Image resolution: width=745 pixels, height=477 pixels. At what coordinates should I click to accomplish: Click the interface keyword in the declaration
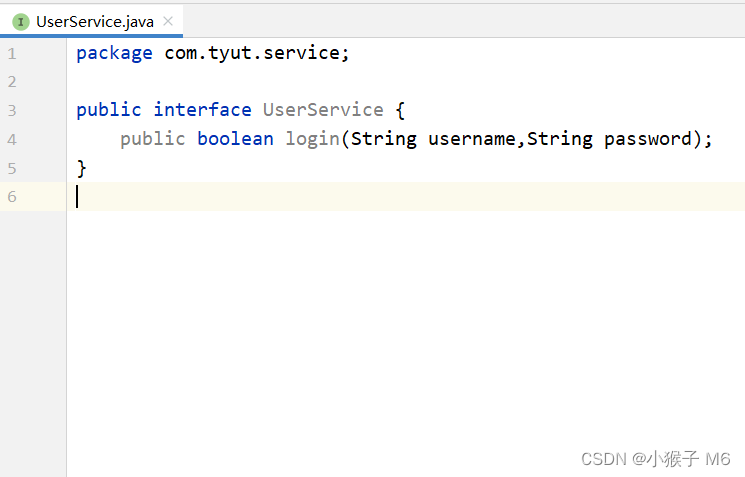[202, 110]
